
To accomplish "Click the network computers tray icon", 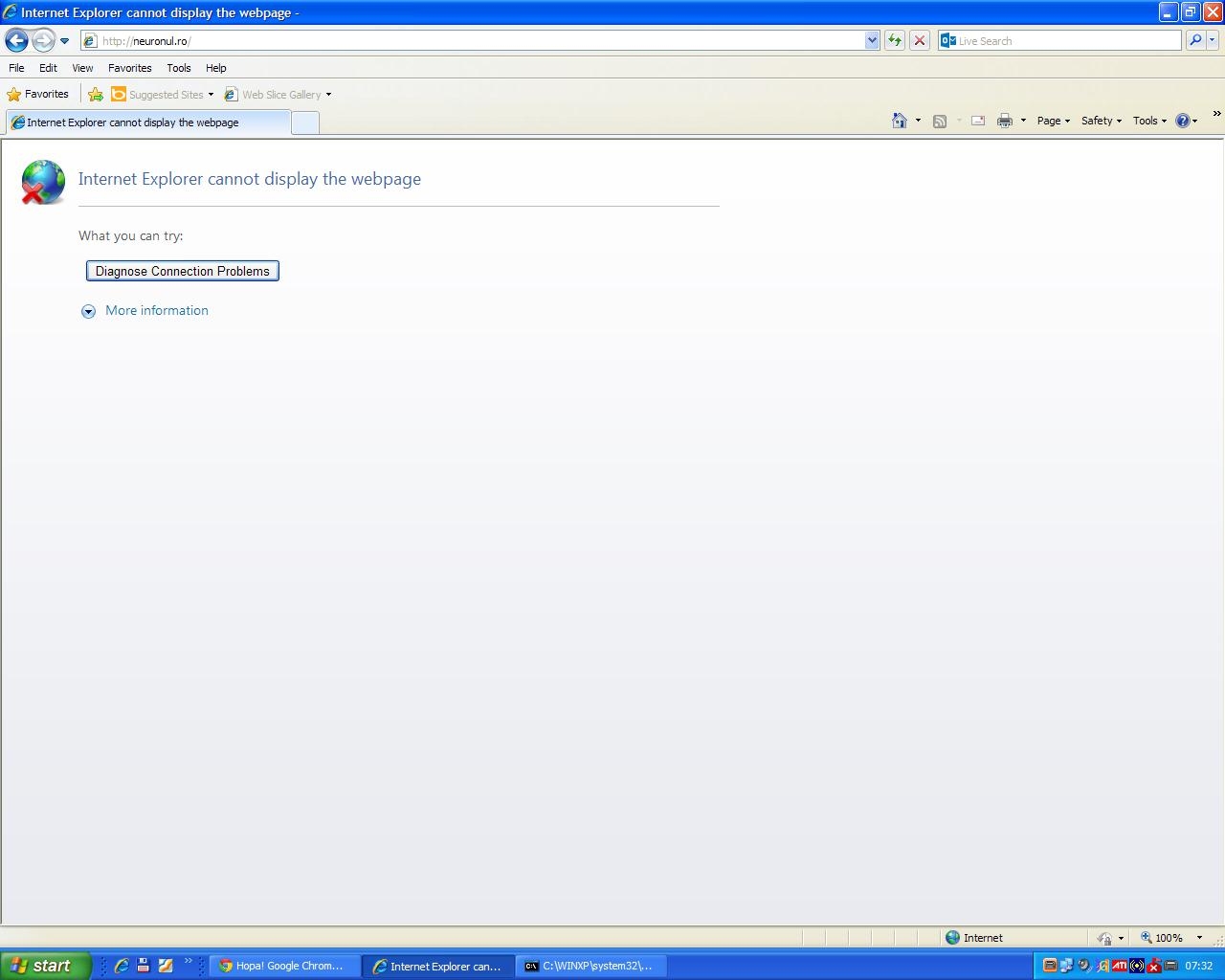I will [1066, 966].
